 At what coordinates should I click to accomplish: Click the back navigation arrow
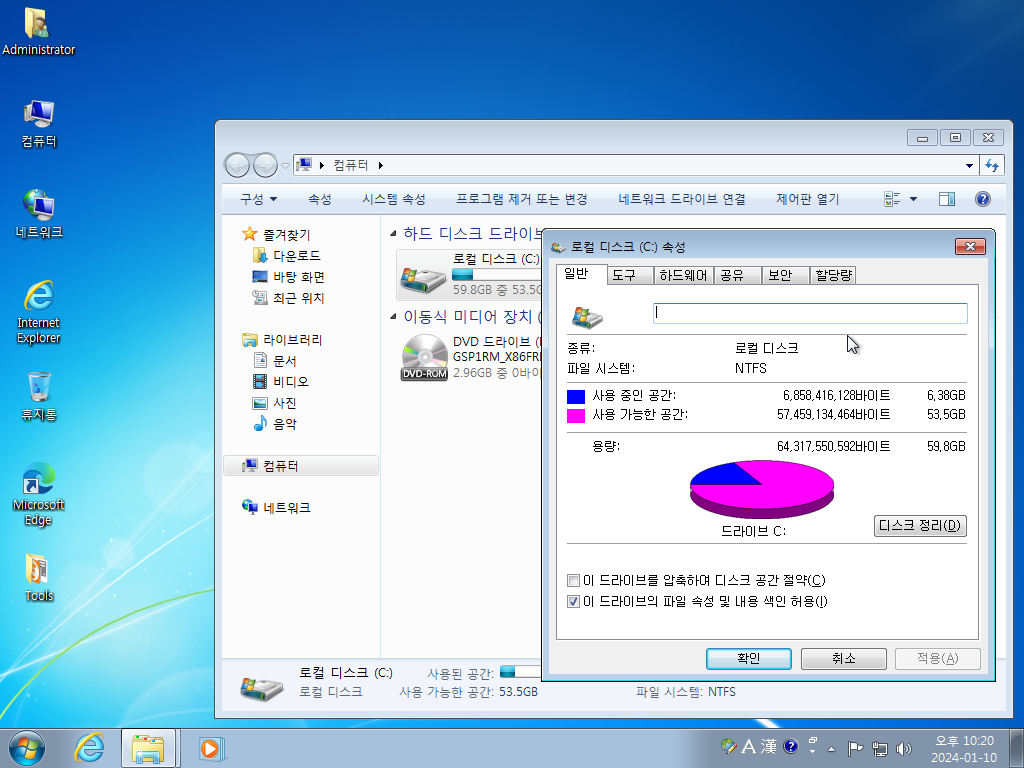(237, 165)
